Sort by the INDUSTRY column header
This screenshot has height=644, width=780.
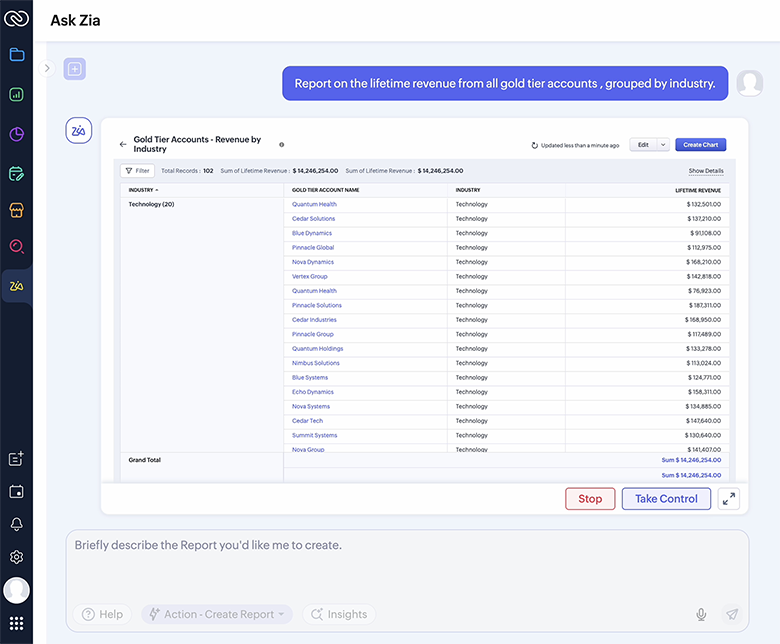[143, 190]
